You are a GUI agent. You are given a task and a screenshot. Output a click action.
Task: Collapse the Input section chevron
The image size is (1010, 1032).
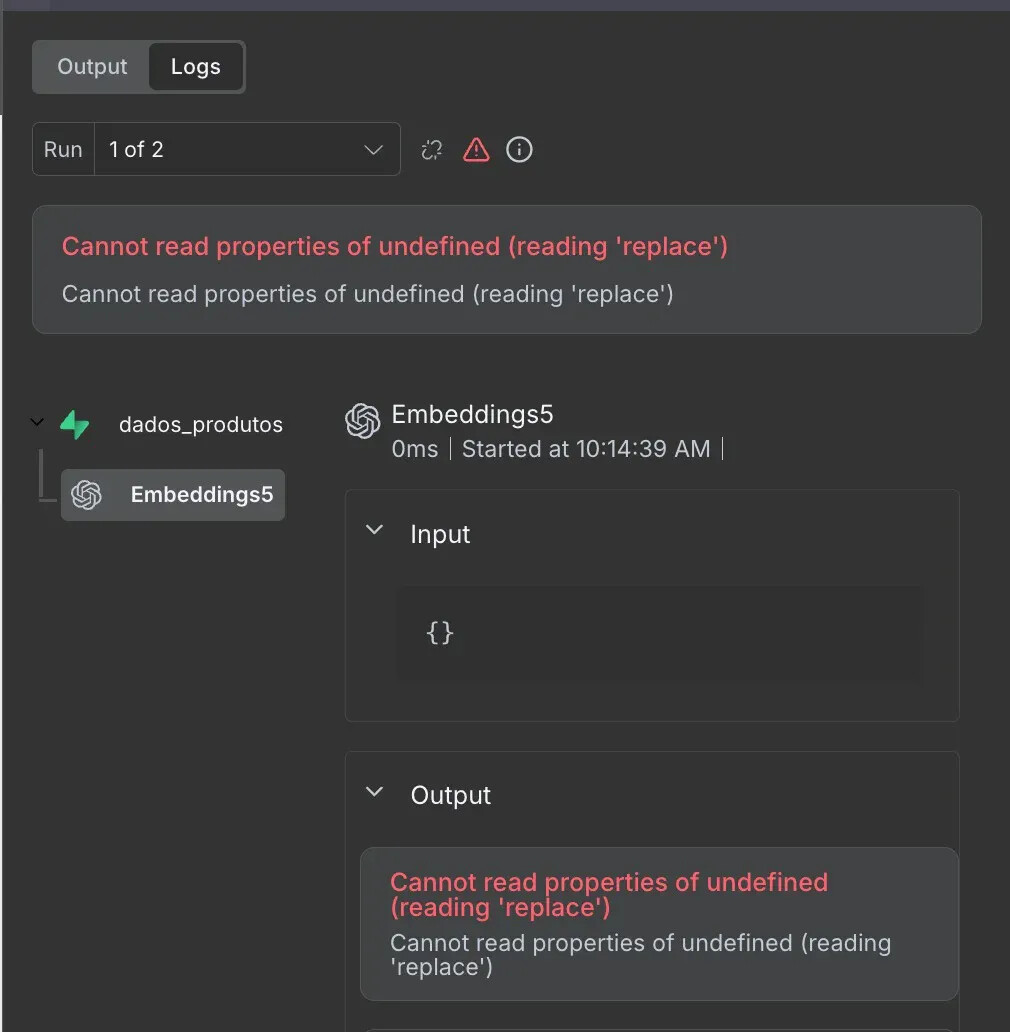(x=375, y=531)
